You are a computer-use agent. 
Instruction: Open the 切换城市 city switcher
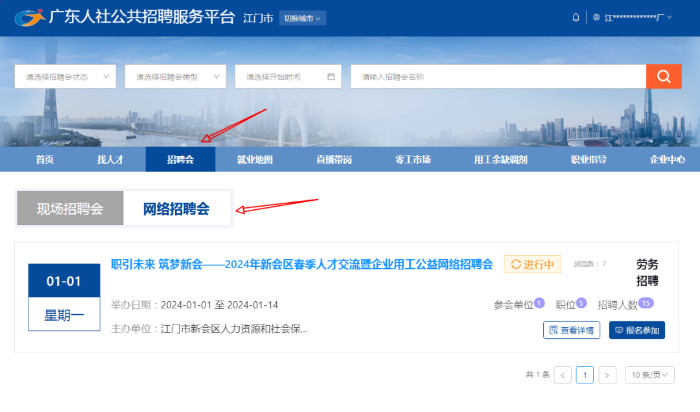click(x=301, y=18)
